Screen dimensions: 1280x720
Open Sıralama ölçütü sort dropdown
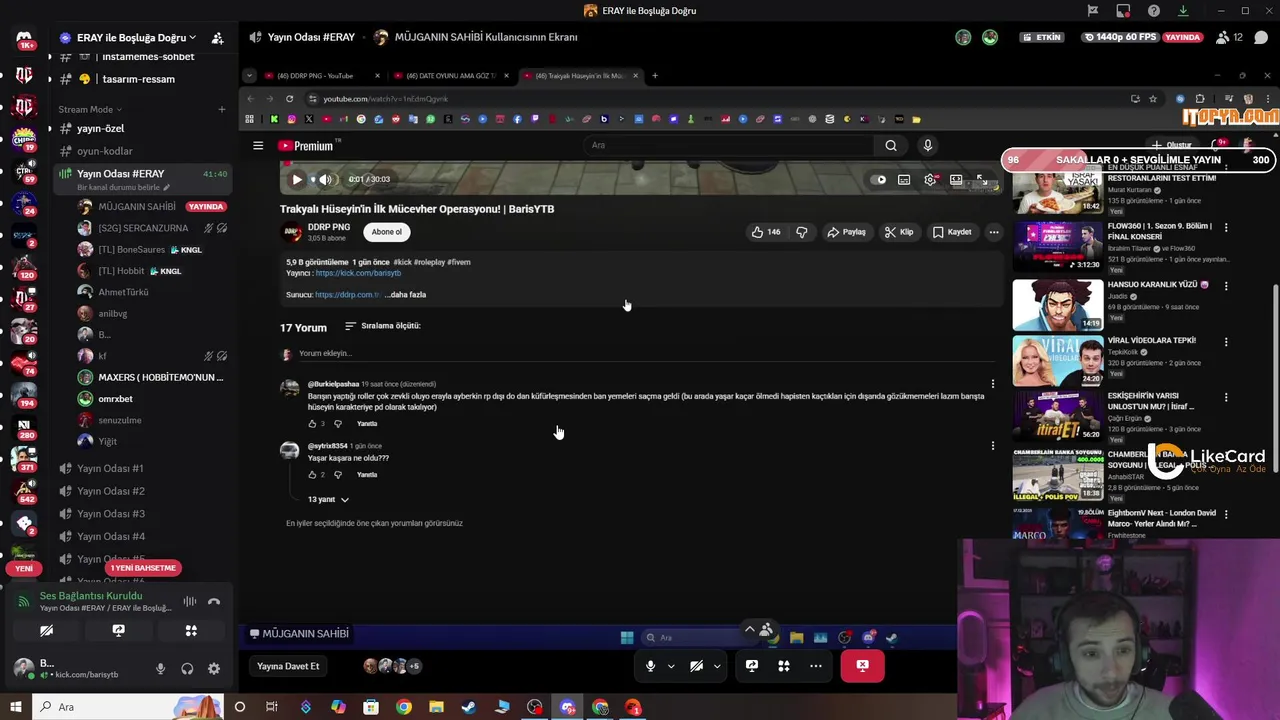(x=383, y=326)
